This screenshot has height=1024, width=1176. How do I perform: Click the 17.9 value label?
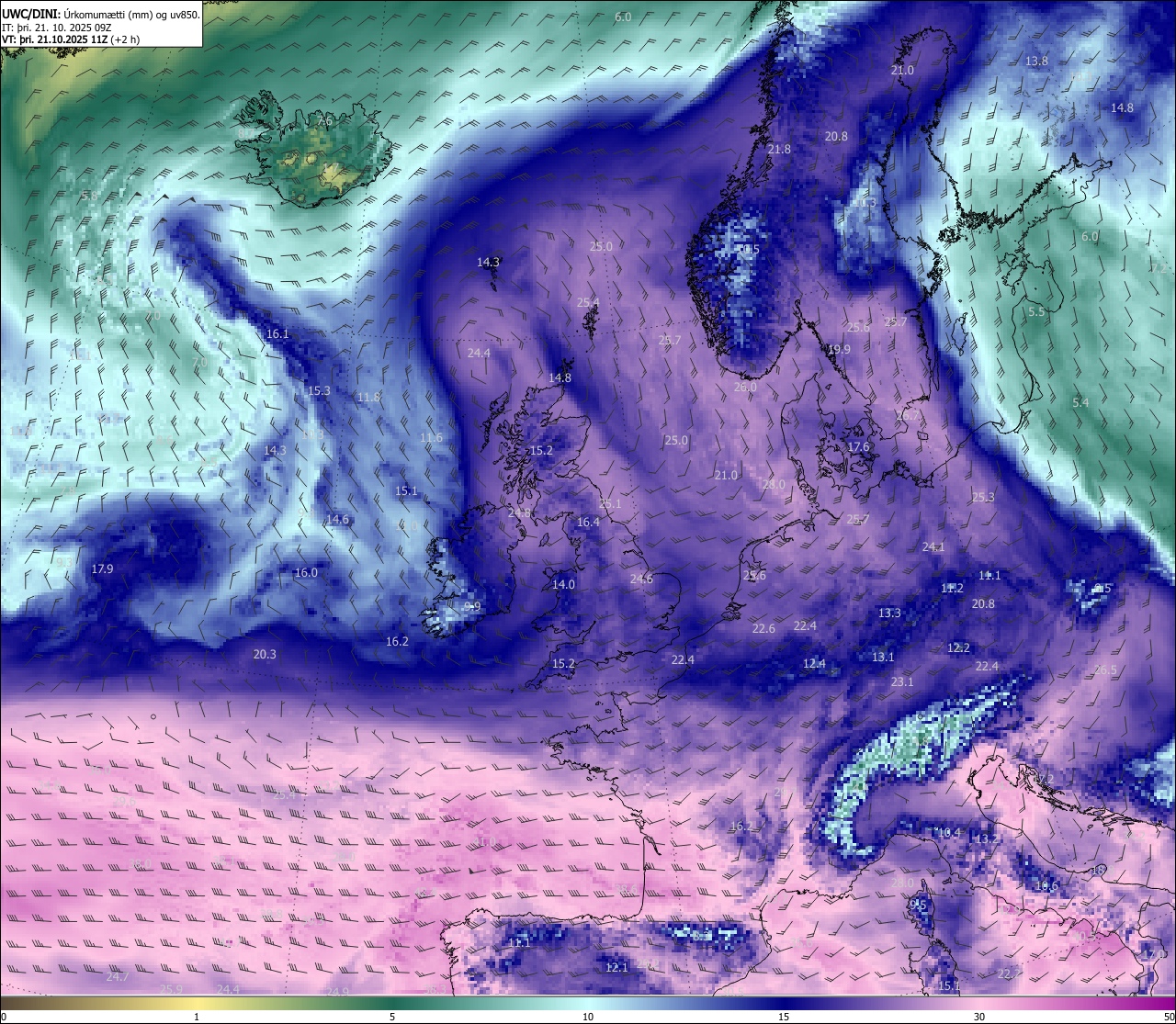tap(103, 568)
